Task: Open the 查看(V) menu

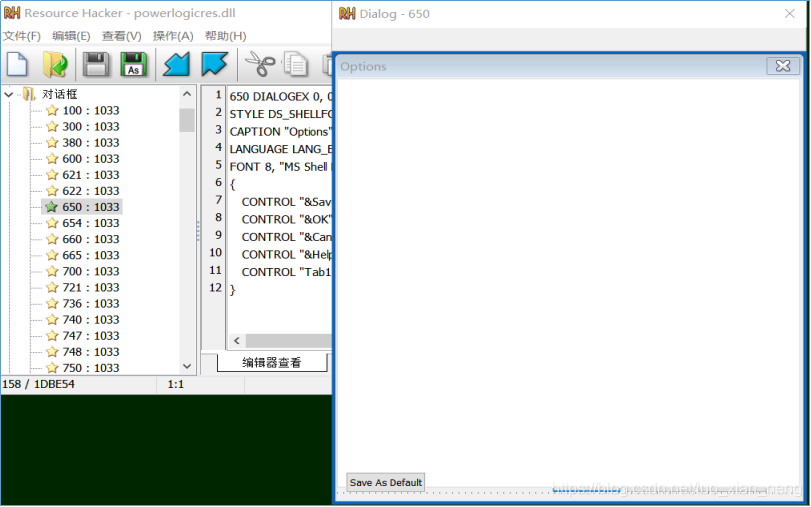Action: 122,36
